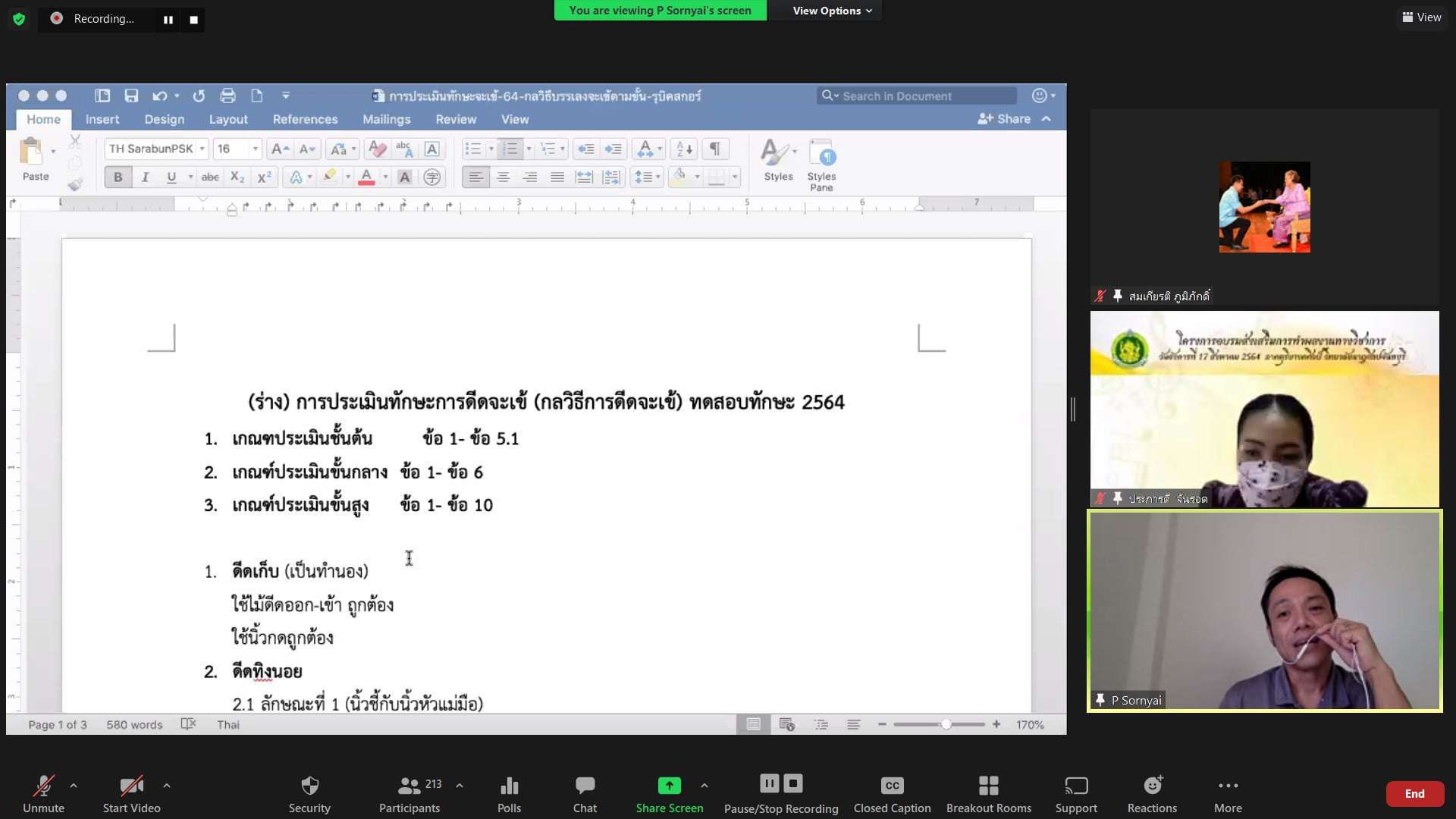
Task: Click the green Share Screen icon
Action: click(x=669, y=786)
